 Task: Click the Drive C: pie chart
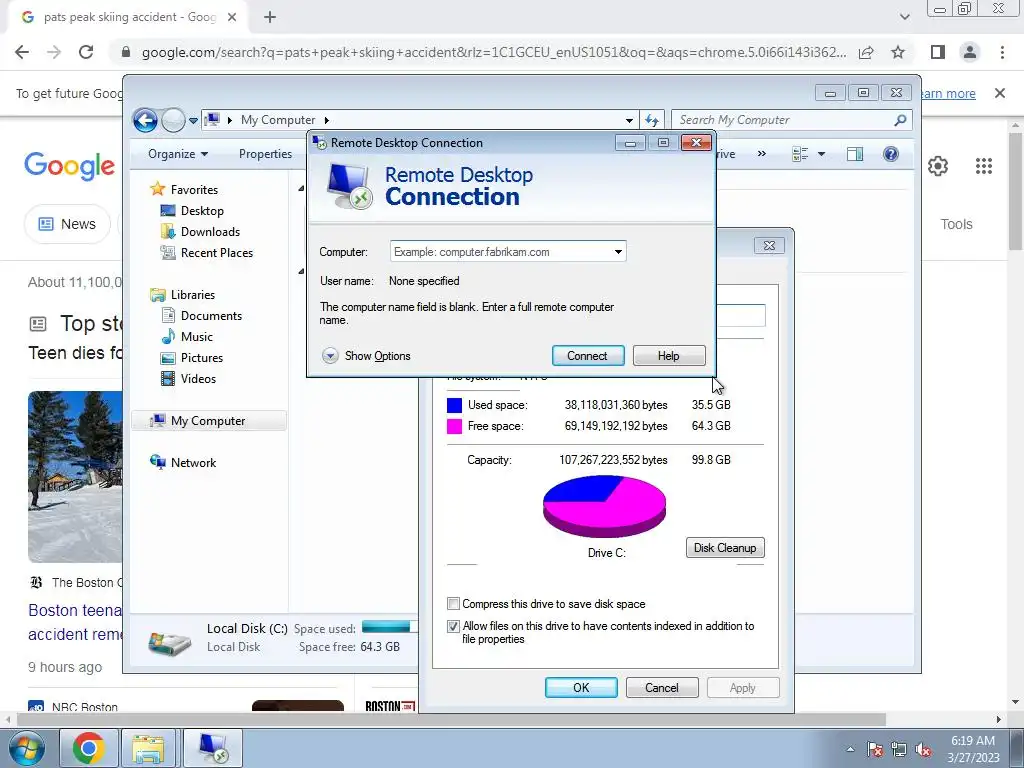coord(605,506)
